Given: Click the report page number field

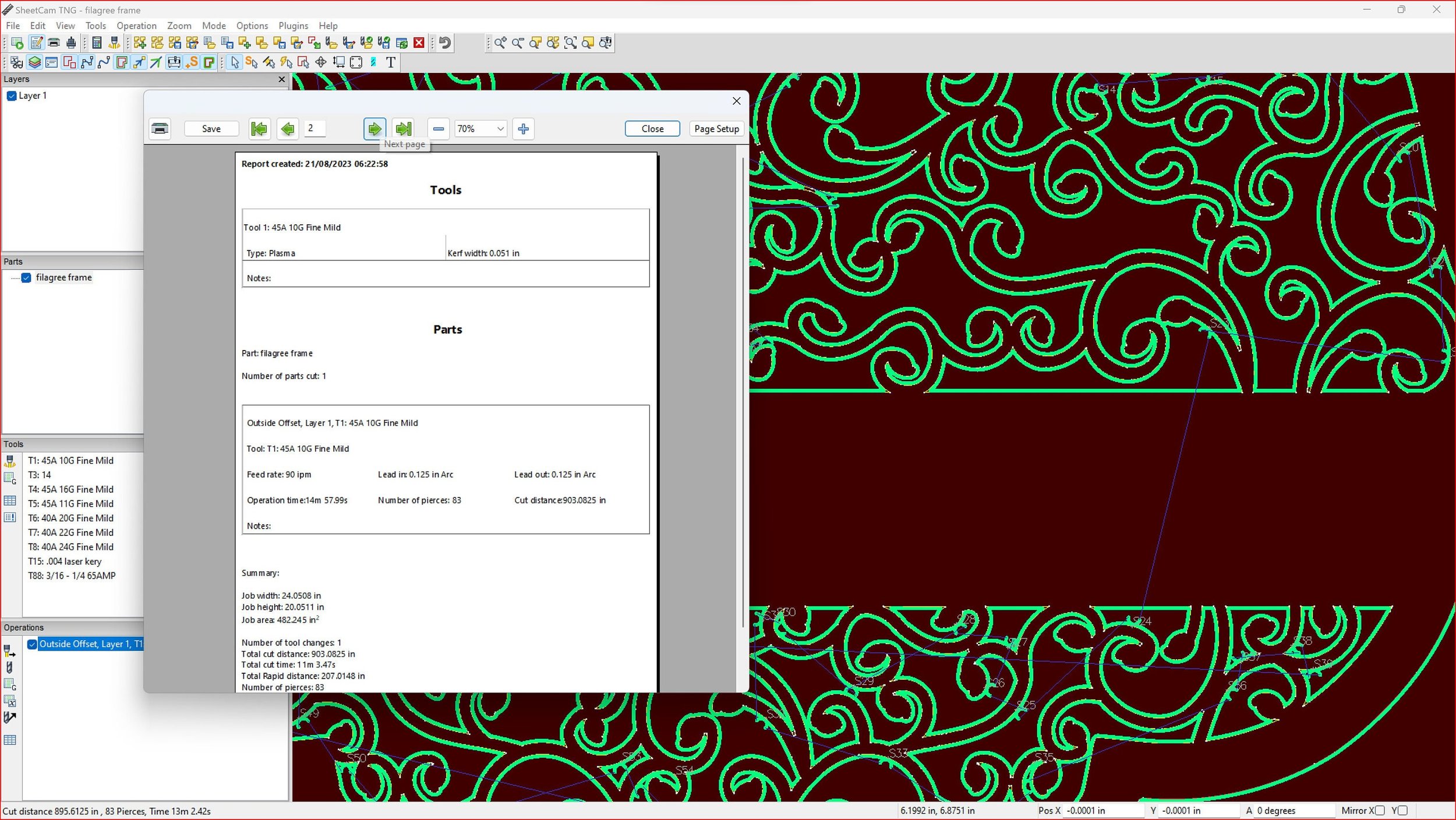Looking at the screenshot, I should pyautogui.click(x=315, y=129).
